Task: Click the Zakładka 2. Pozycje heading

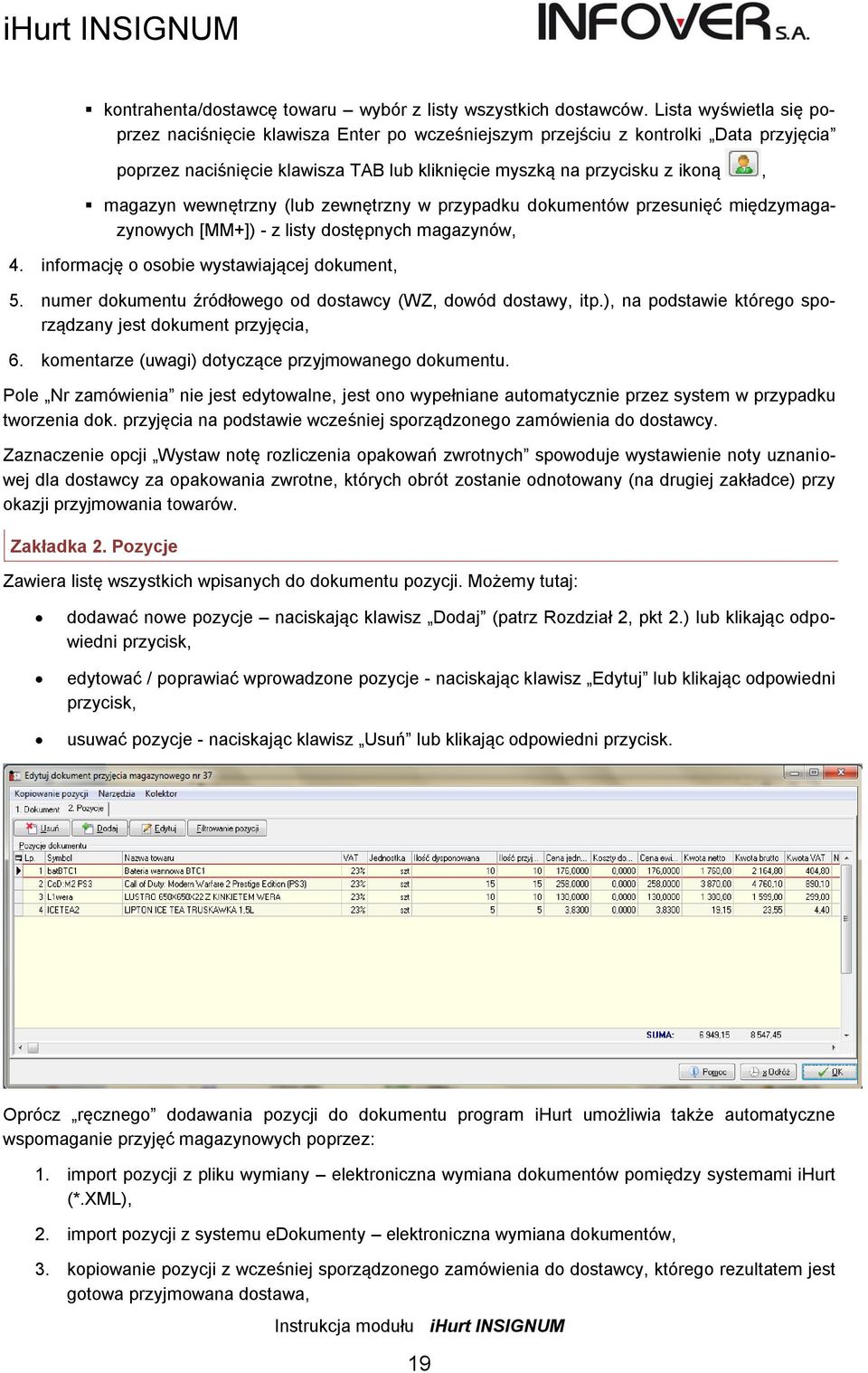Action: (x=94, y=546)
